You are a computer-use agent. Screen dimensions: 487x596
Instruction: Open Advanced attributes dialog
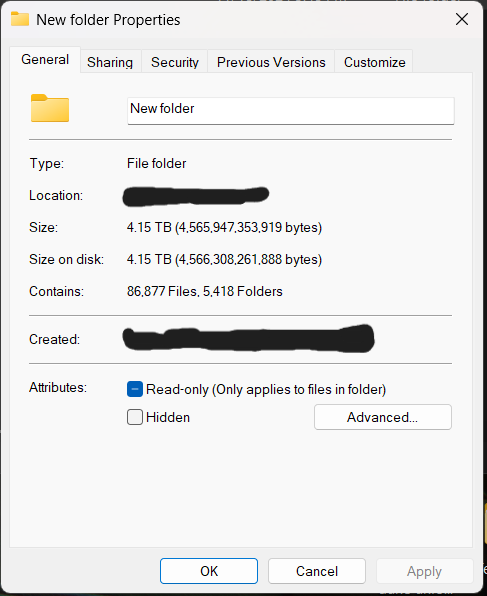[x=383, y=417]
